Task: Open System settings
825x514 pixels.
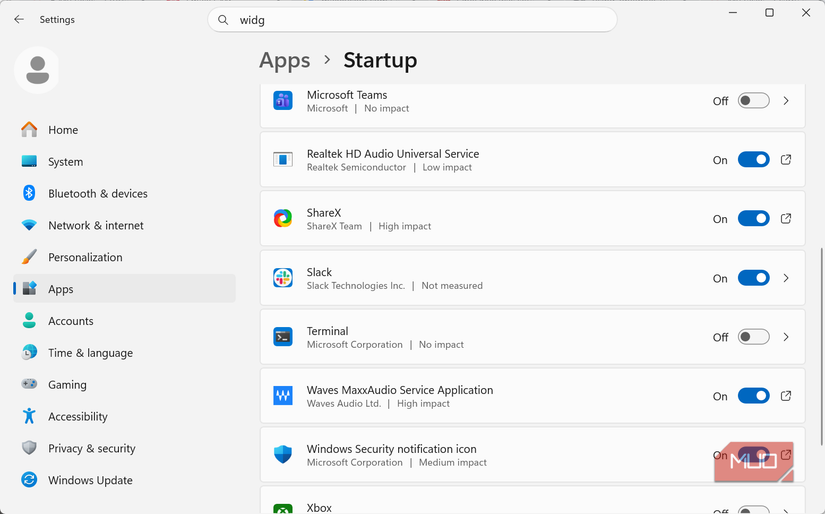Action: point(125,162)
